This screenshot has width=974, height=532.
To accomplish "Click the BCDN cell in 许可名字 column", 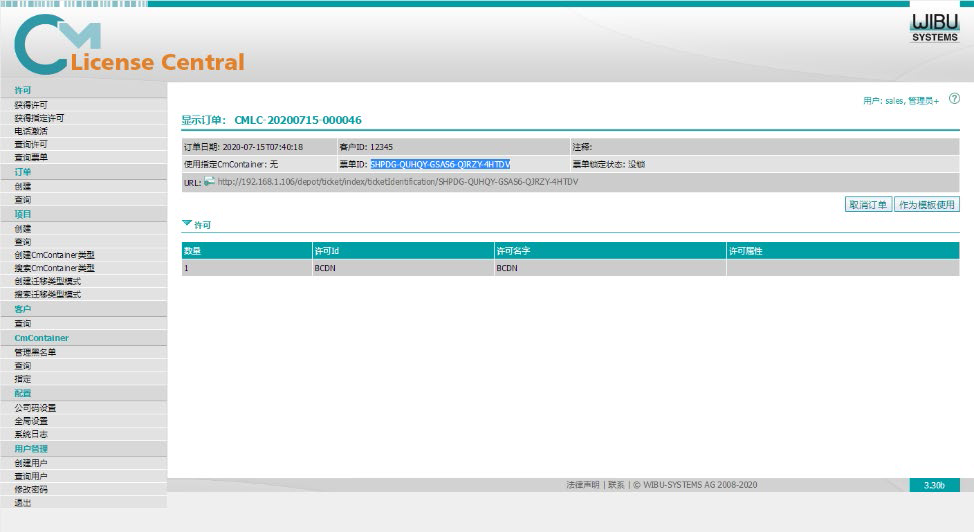I will 610,268.
